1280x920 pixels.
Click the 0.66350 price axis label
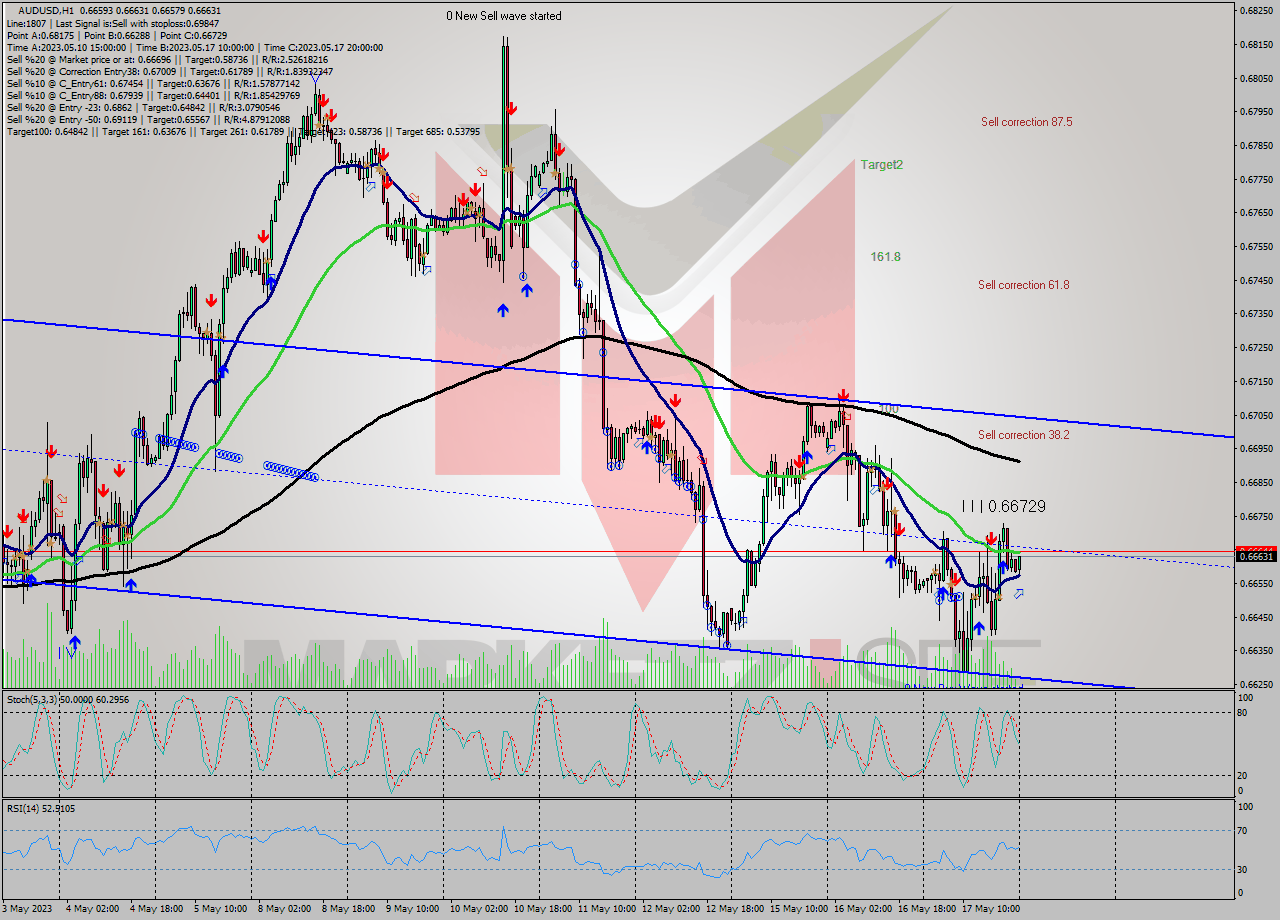(x=1258, y=651)
